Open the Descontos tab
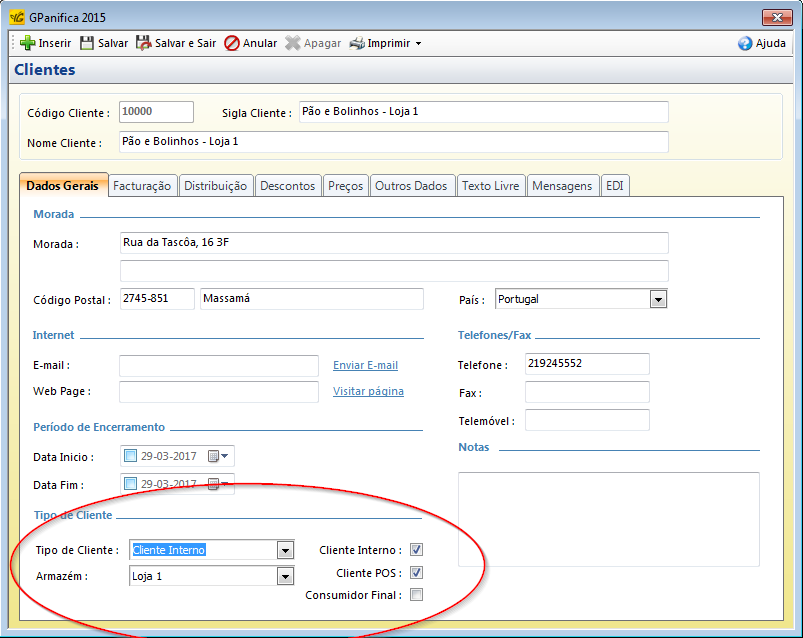The width and height of the screenshot is (803, 638). (x=288, y=186)
